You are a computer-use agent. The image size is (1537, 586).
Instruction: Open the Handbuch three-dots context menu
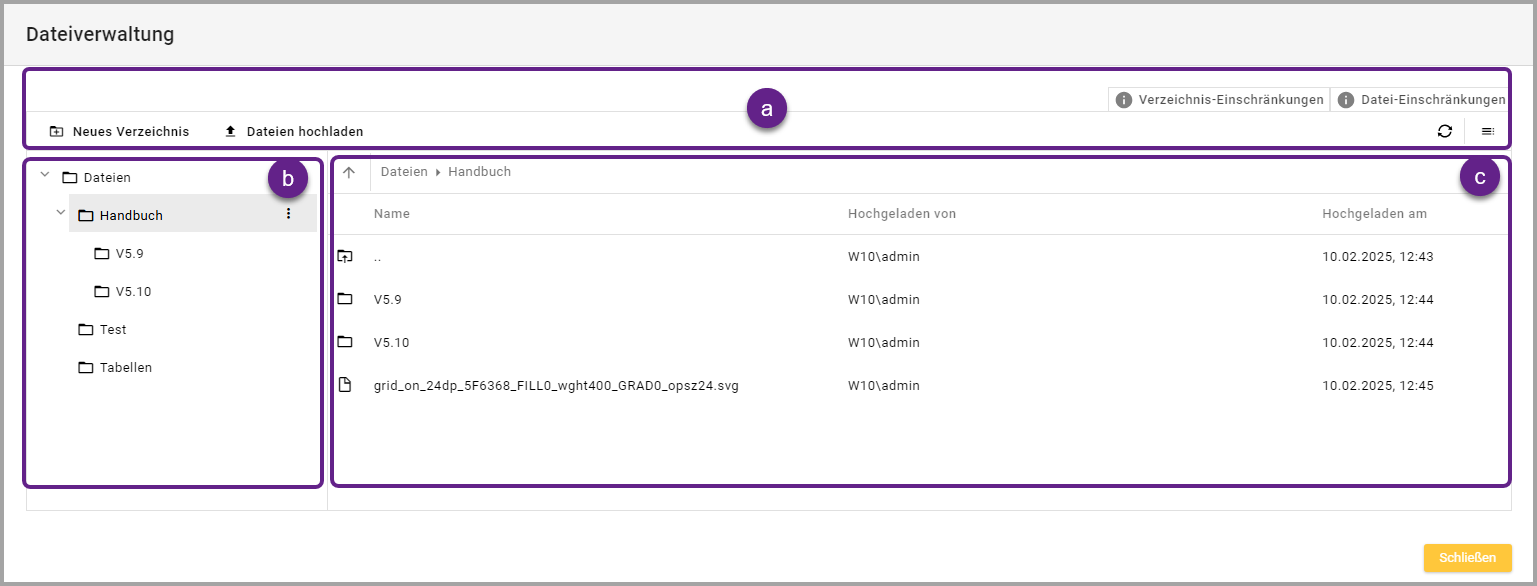pyautogui.click(x=288, y=214)
